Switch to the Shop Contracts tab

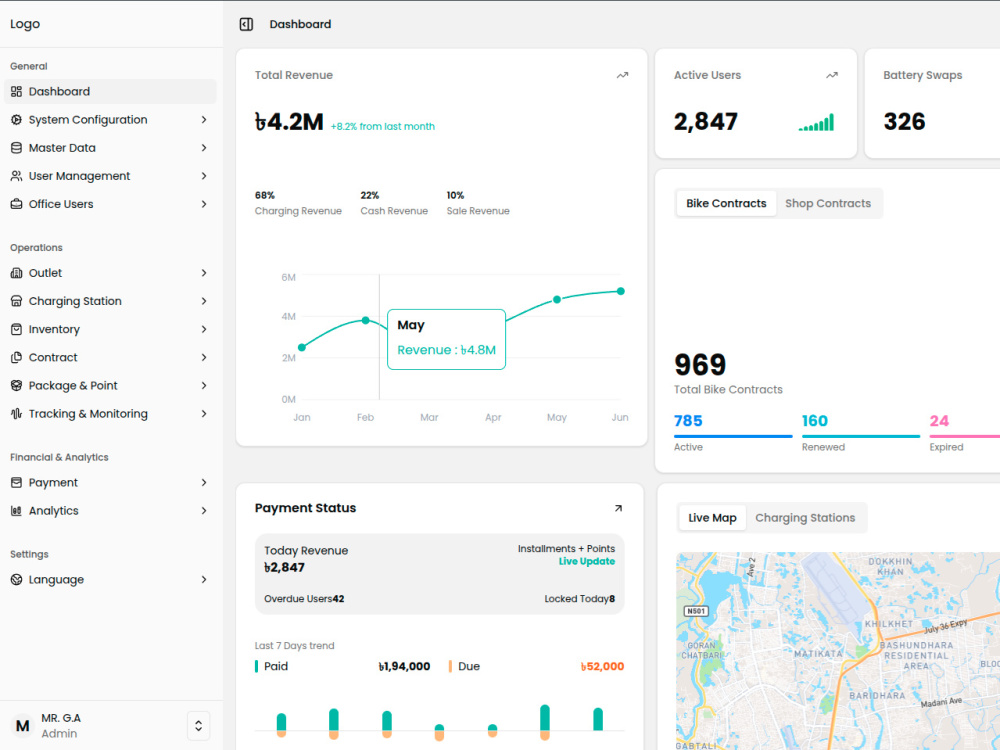pos(828,203)
